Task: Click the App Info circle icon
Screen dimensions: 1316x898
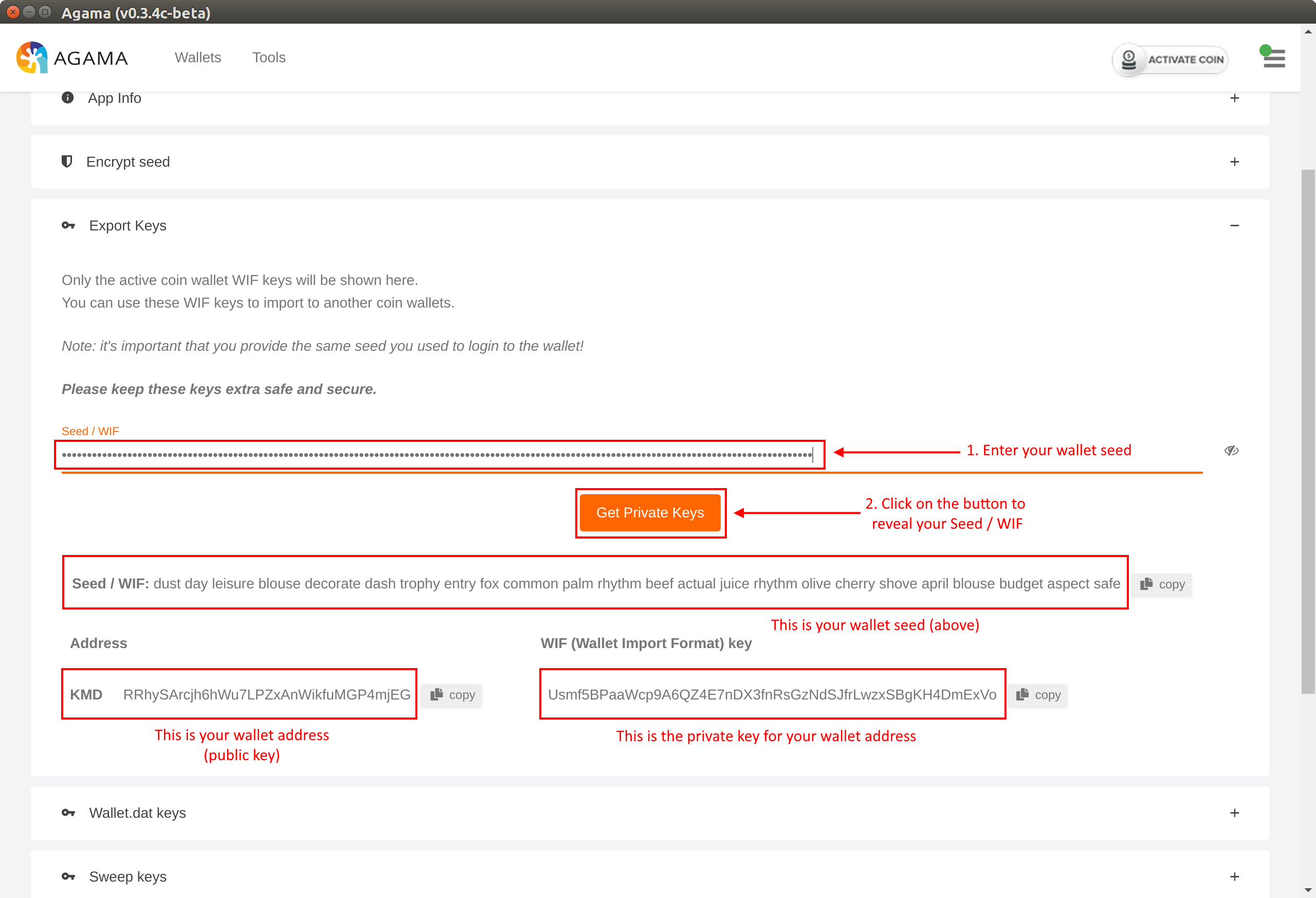Action: pyautogui.click(x=67, y=97)
